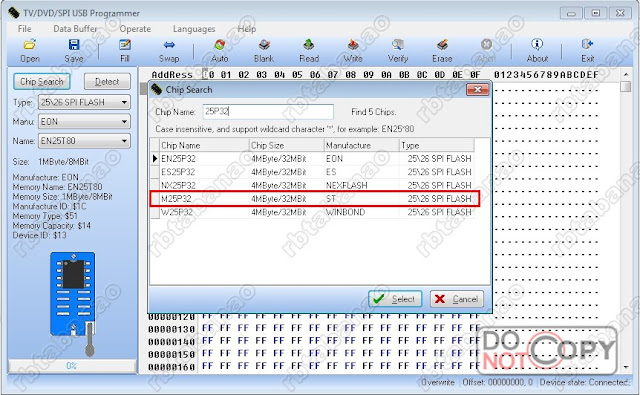Click the Chip Search button
Image resolution: width=640 pixels, height=395 pixels.
tap(42, 82)
